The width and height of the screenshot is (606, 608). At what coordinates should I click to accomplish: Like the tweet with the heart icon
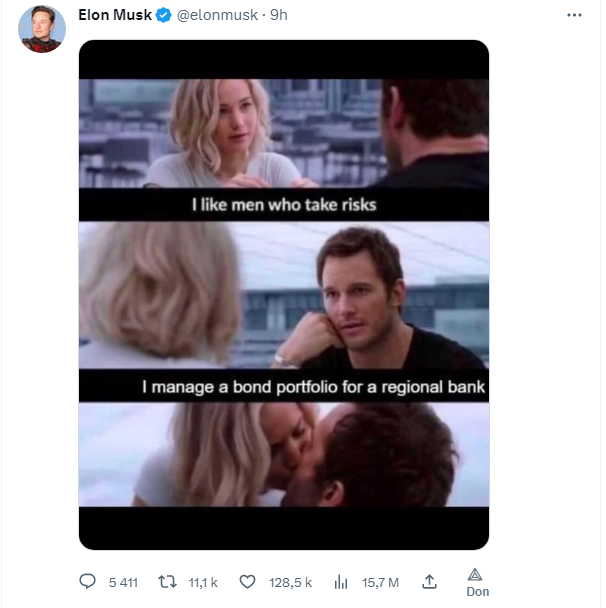tap(249, 581)
